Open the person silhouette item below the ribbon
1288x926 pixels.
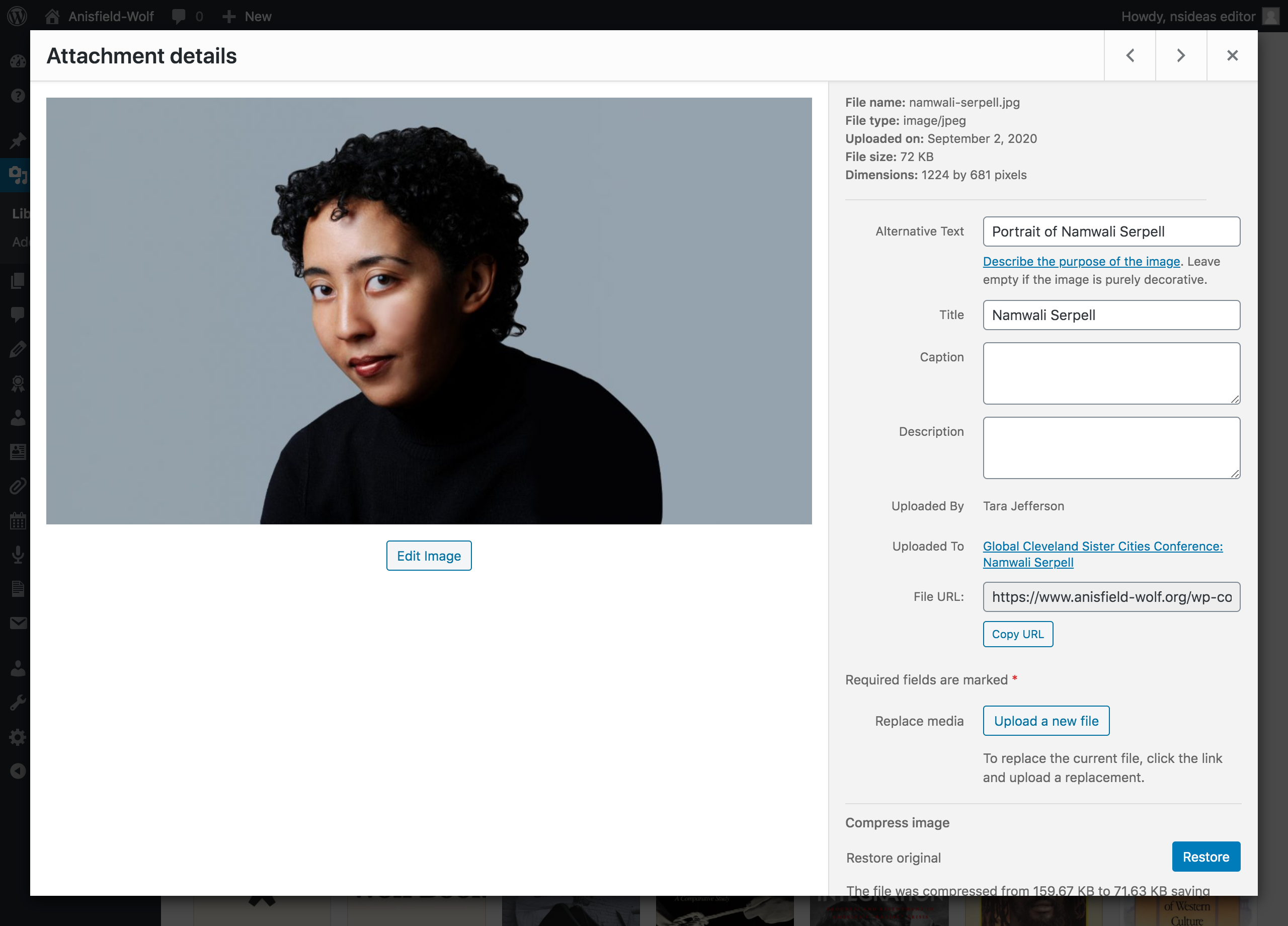(18, 418)
